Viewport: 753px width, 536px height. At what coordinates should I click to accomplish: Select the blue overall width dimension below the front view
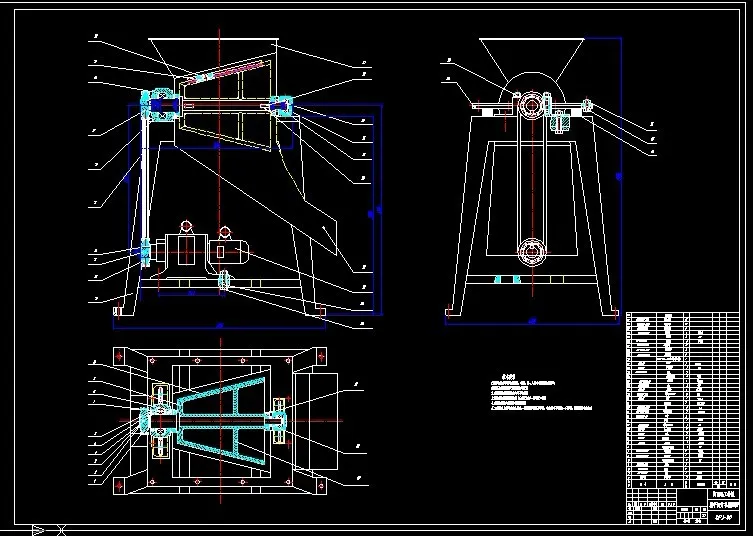[219, 327]
